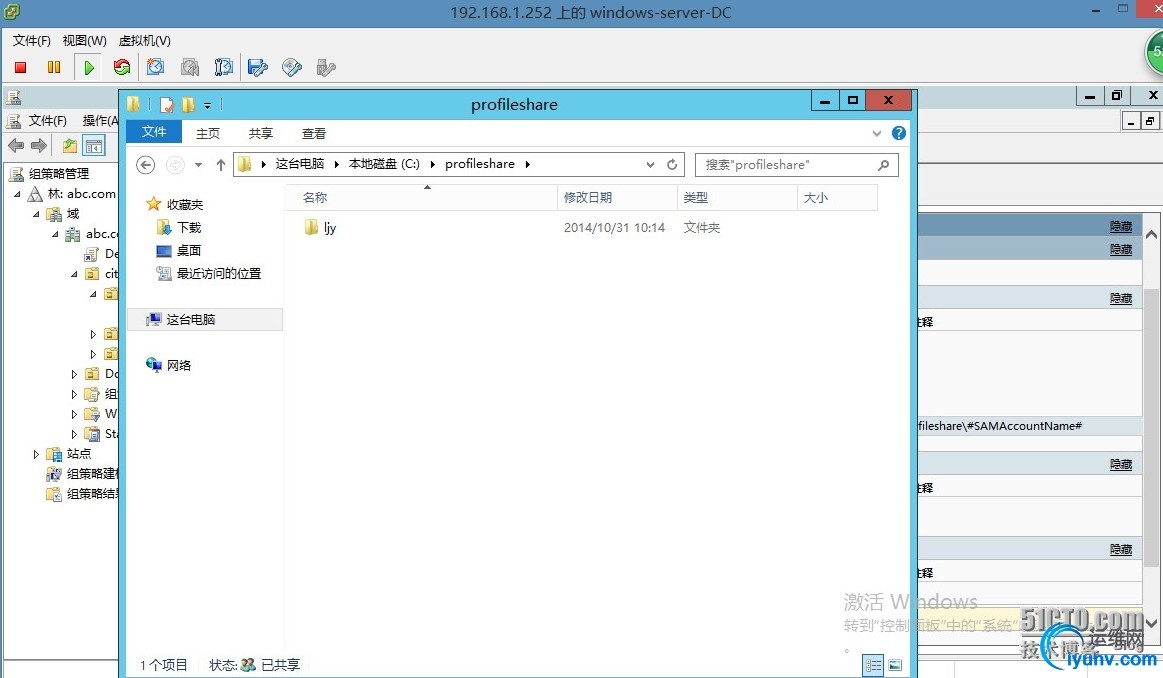1163x678 pixels.
Task: Click the scroll-up arrow in Group Policy pane
Action: pyautogui.click(x=1151, y=234)
